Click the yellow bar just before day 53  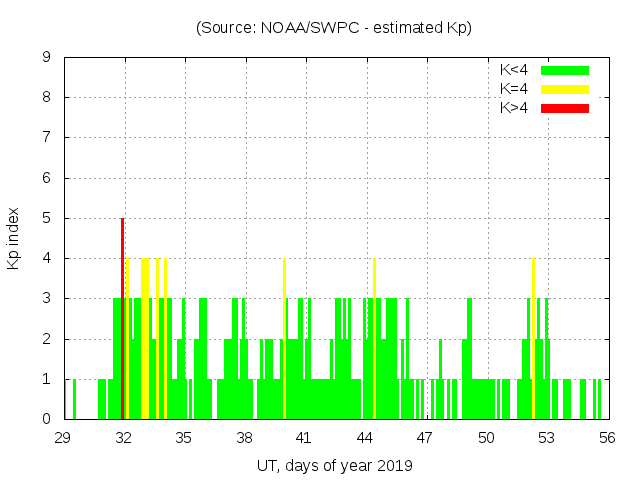(533, 340)
